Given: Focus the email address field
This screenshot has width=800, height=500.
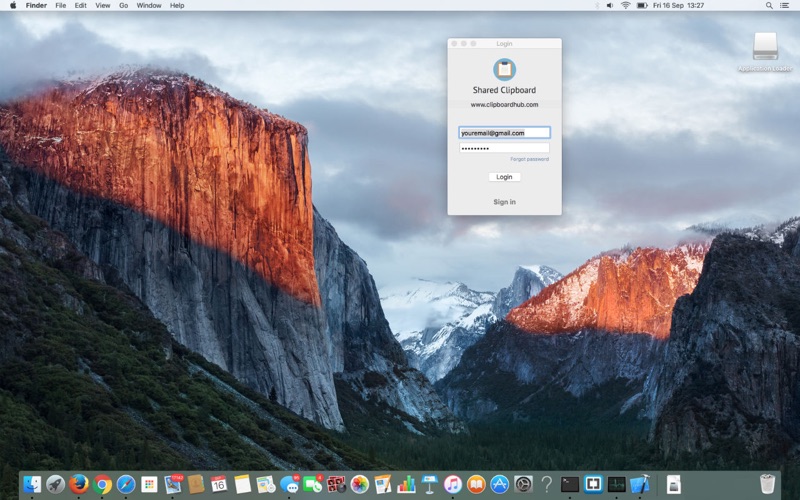Looking at the screenshot, I should (504, 133).
